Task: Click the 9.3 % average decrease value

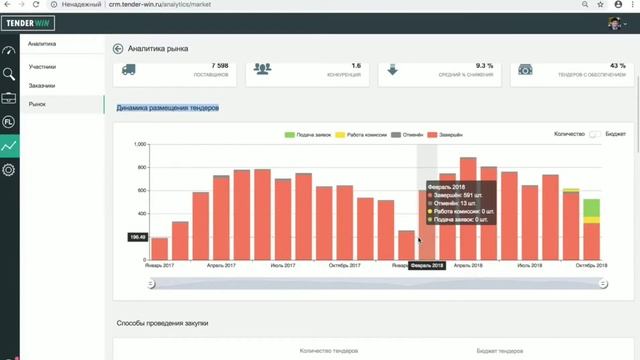Action: click(484, 66)
